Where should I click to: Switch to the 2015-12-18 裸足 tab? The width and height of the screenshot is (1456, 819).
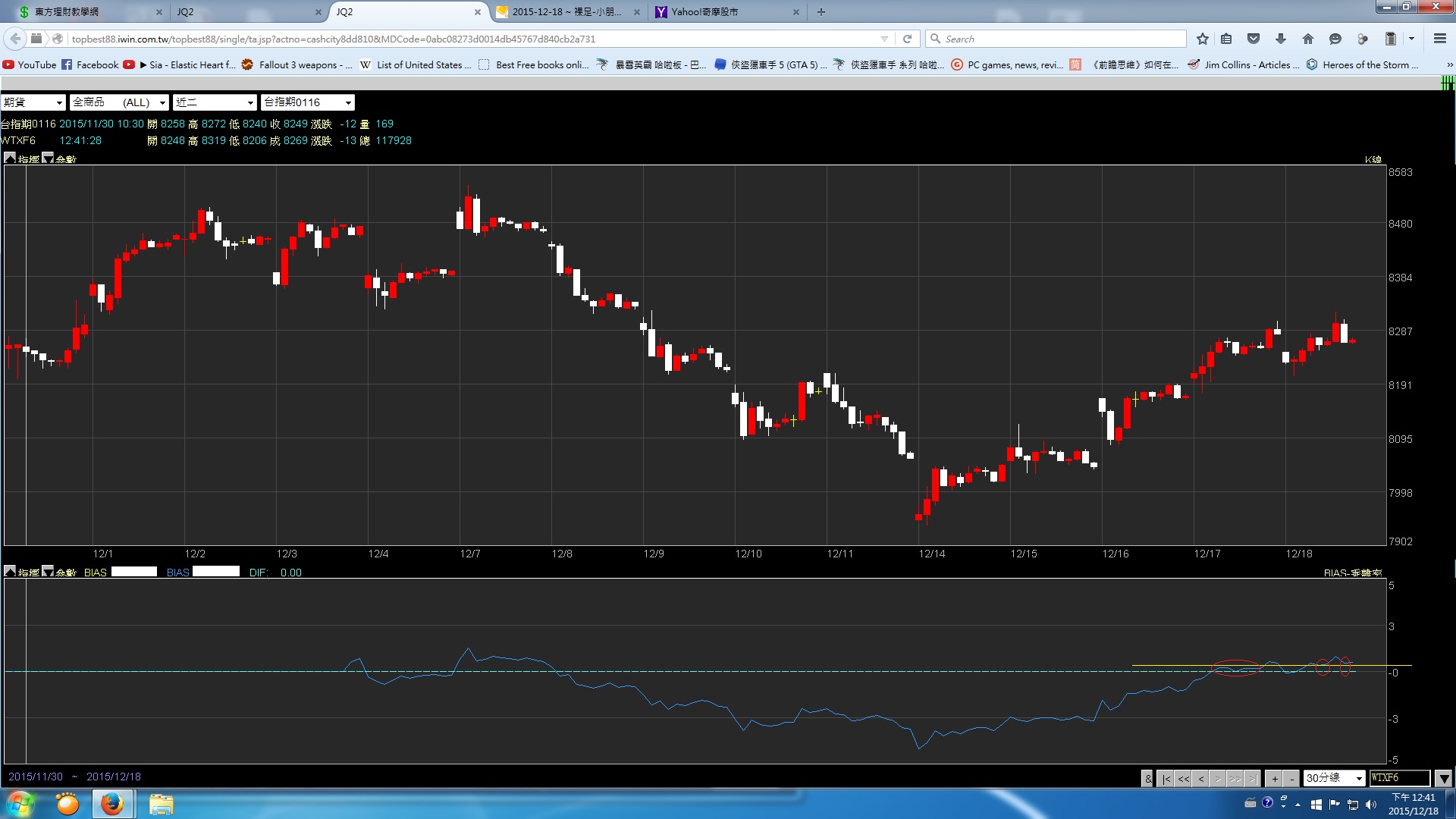pos(568,11)
